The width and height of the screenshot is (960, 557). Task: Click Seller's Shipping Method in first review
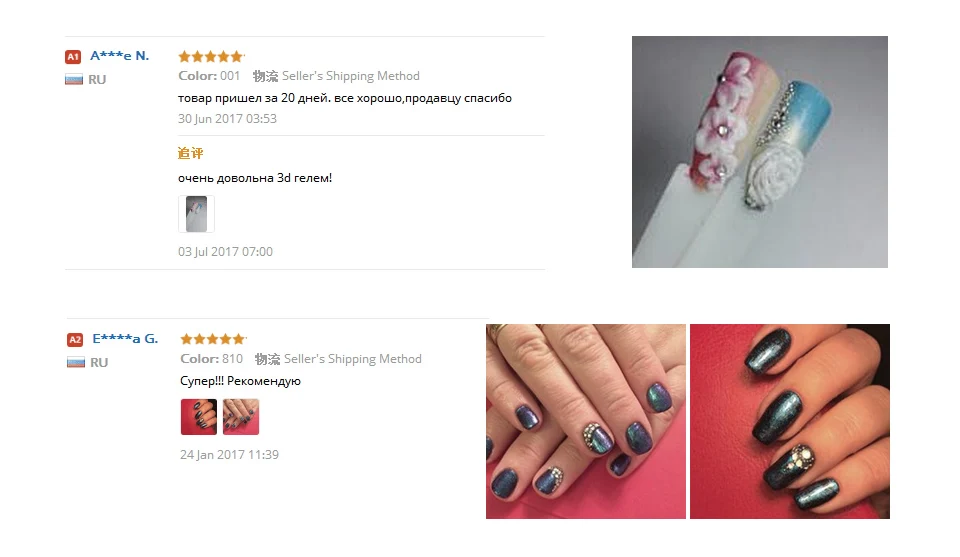[351, 76]
